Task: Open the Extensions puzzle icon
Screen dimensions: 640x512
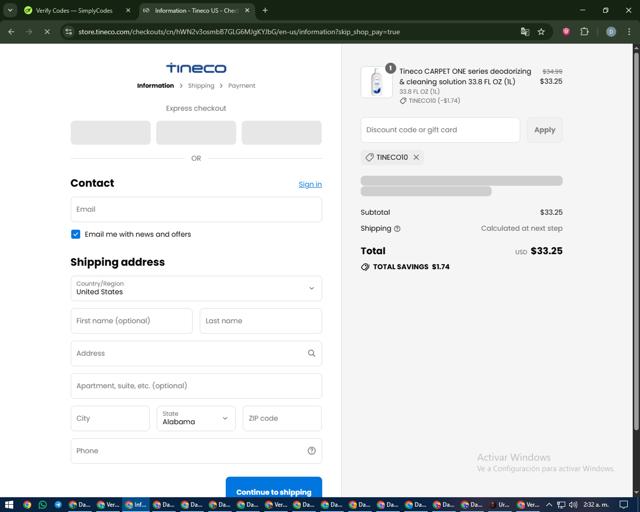Action: 584,32
